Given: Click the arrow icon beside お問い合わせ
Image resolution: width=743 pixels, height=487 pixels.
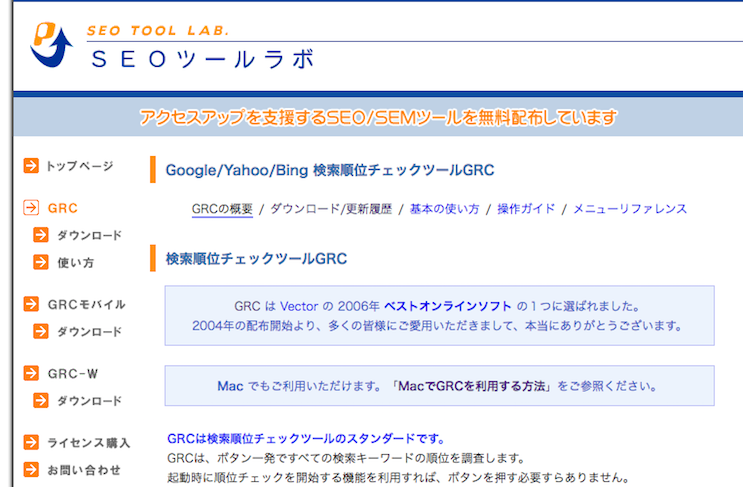Looking at the screenshot, I should (x=31, y=470).
